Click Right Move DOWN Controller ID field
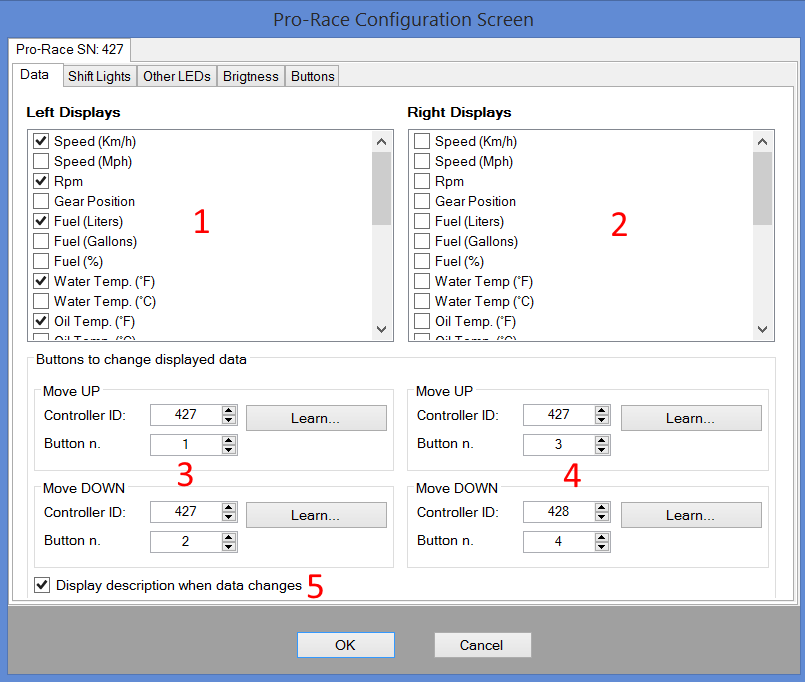This screenshot has width=805, height=682. 557,512
